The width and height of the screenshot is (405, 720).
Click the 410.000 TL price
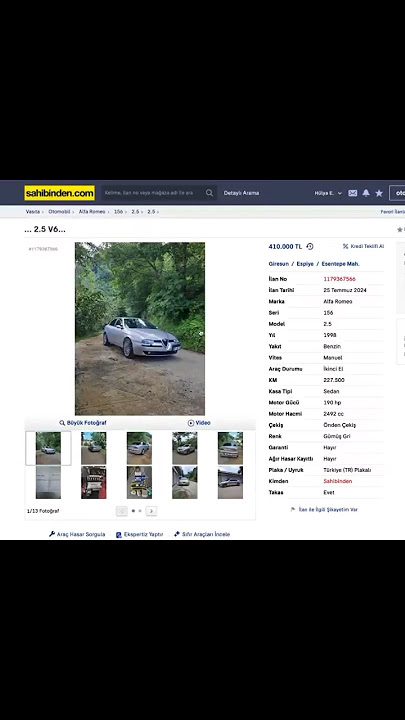tap(285, 247)
